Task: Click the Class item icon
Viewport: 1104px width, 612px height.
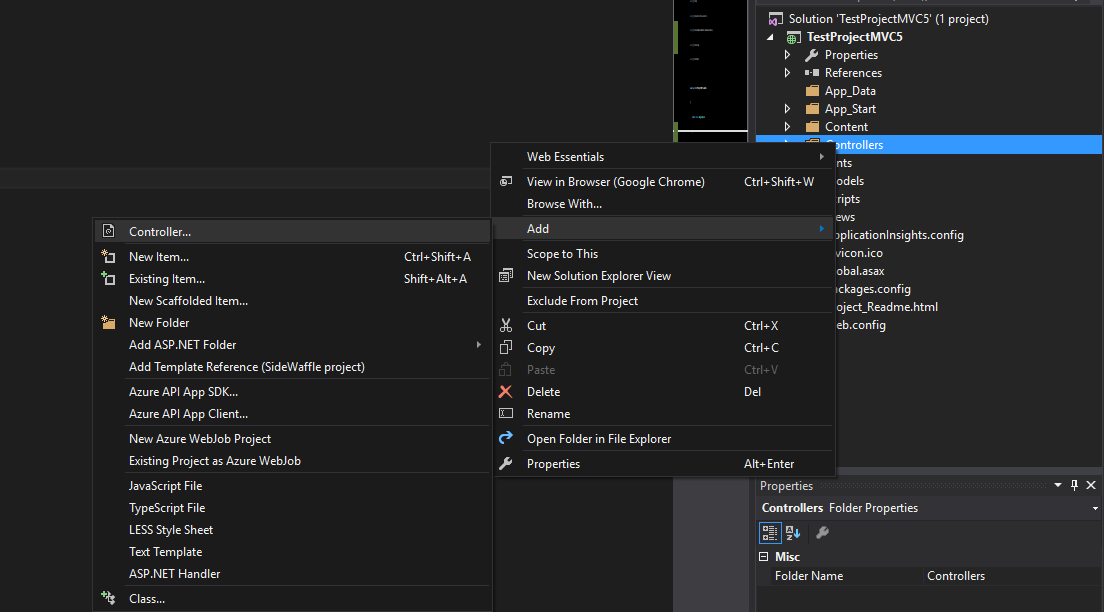Action: tap(108, 598)
